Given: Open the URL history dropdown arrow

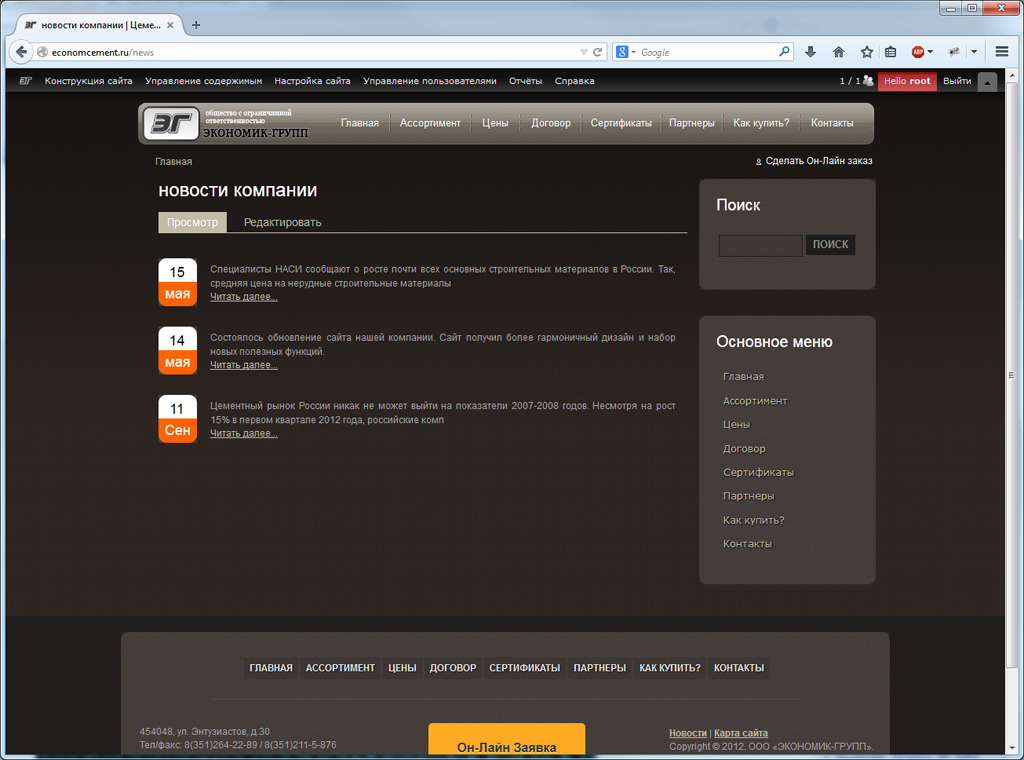Looking at the screenshot, I should 584,52.
